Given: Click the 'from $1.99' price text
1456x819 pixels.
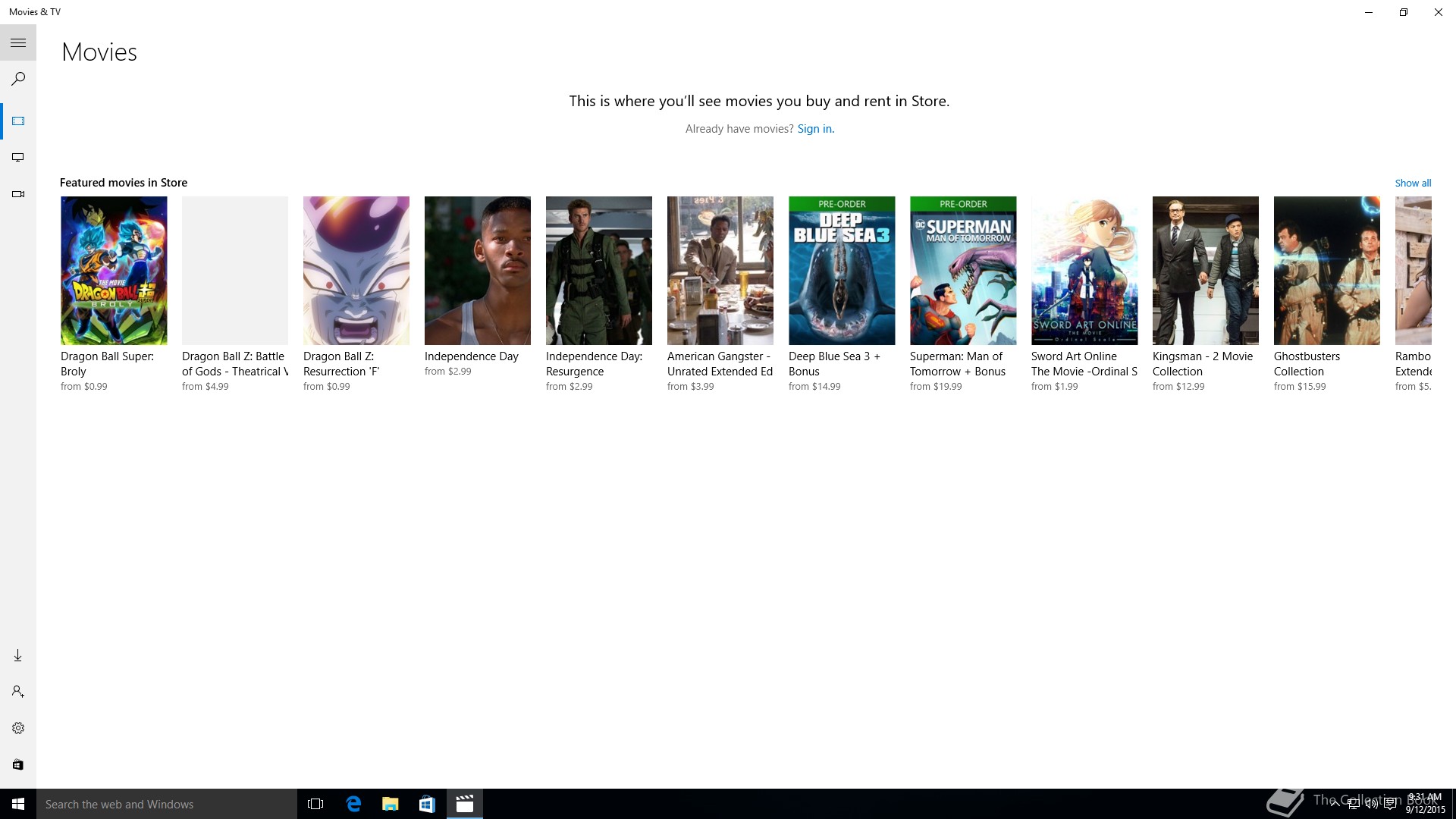Looking at the screenshot, I should (x=1055, y=387).
